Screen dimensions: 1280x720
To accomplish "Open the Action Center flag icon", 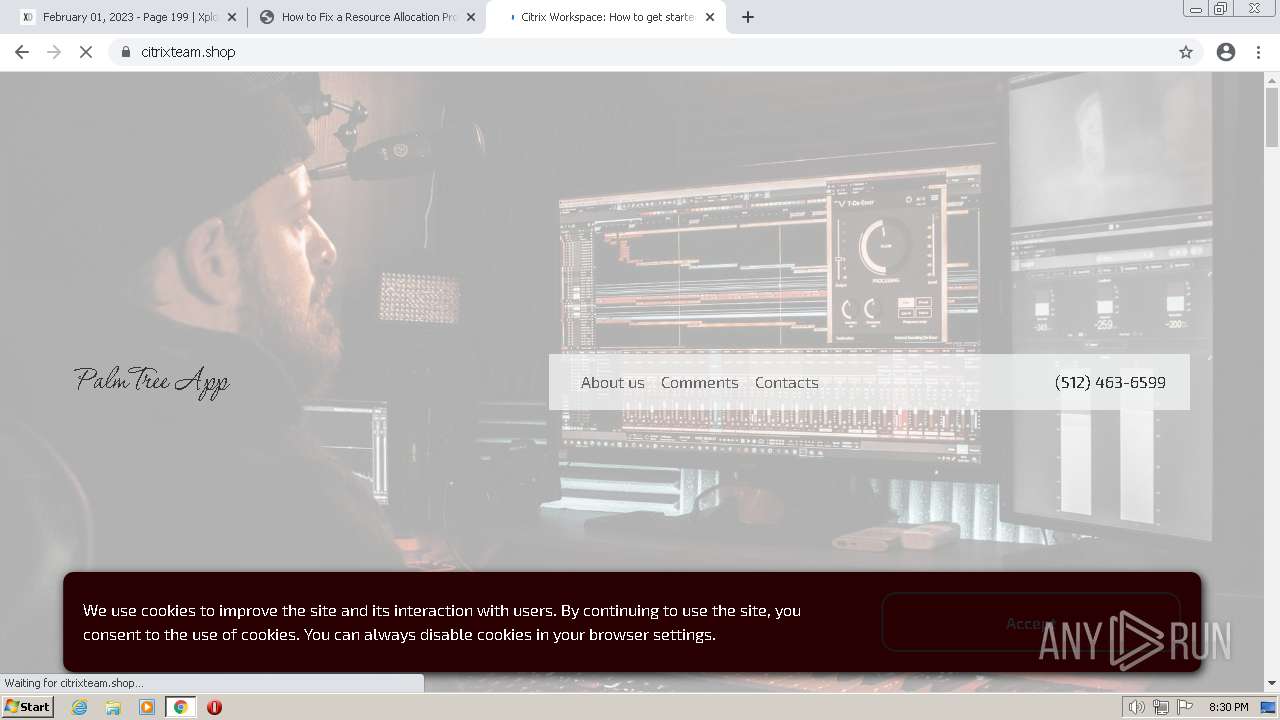I will tap(1185, 707).
